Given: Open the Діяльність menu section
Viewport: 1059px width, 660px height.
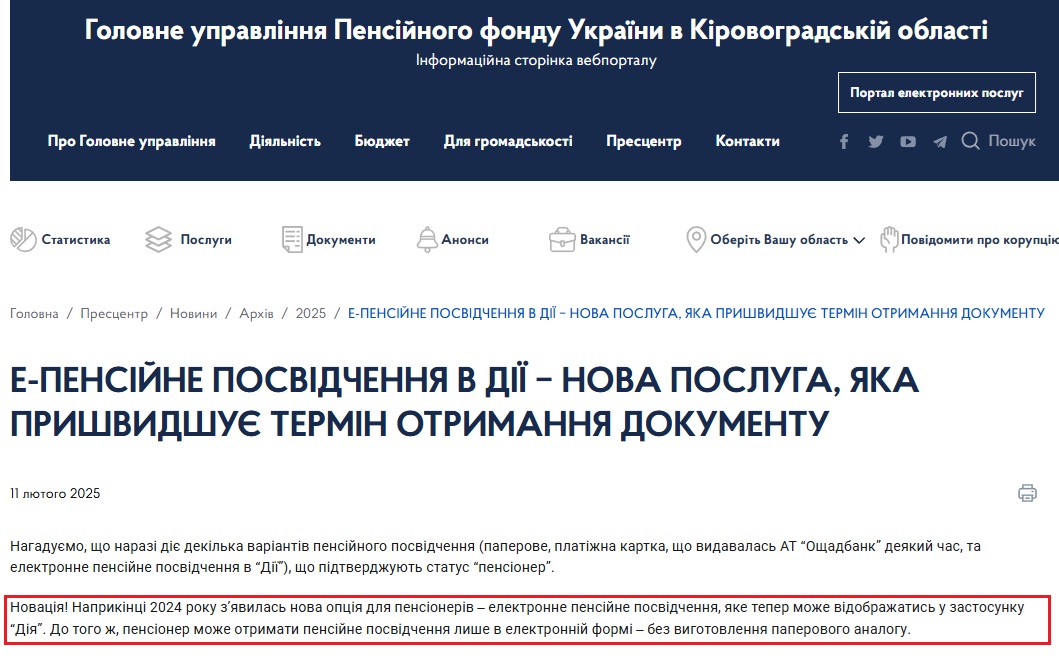Looking at the screenshot, I should [x=285, y=141].
